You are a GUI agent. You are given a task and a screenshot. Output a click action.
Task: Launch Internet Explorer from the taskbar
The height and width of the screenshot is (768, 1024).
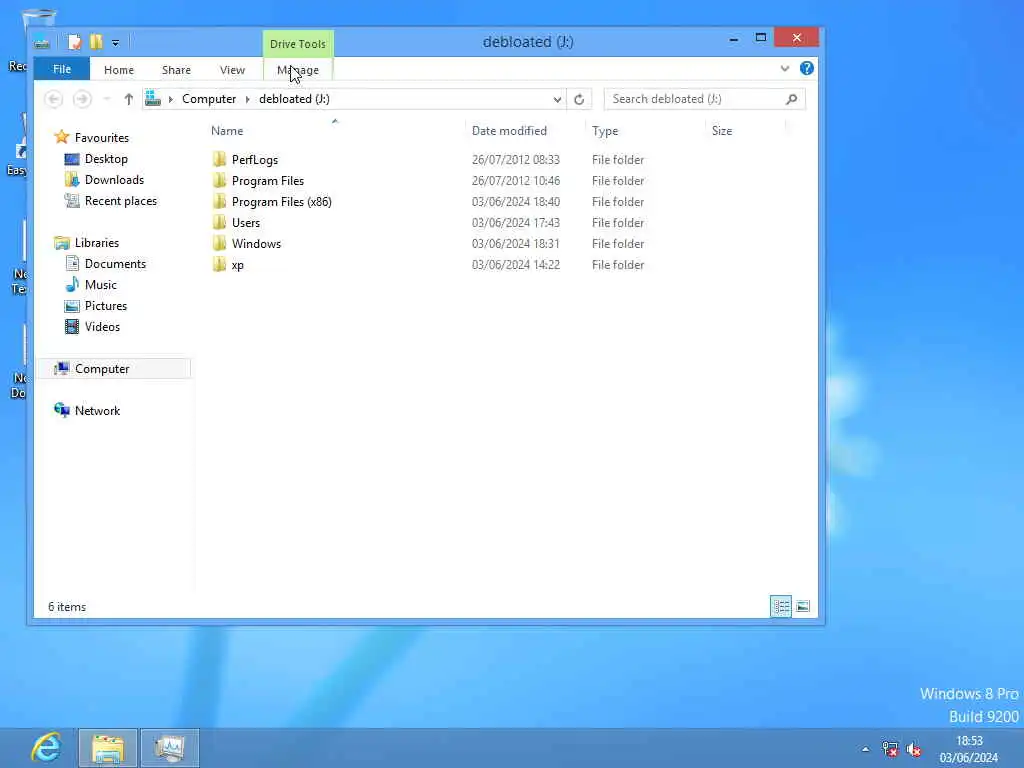pos(46,748)
